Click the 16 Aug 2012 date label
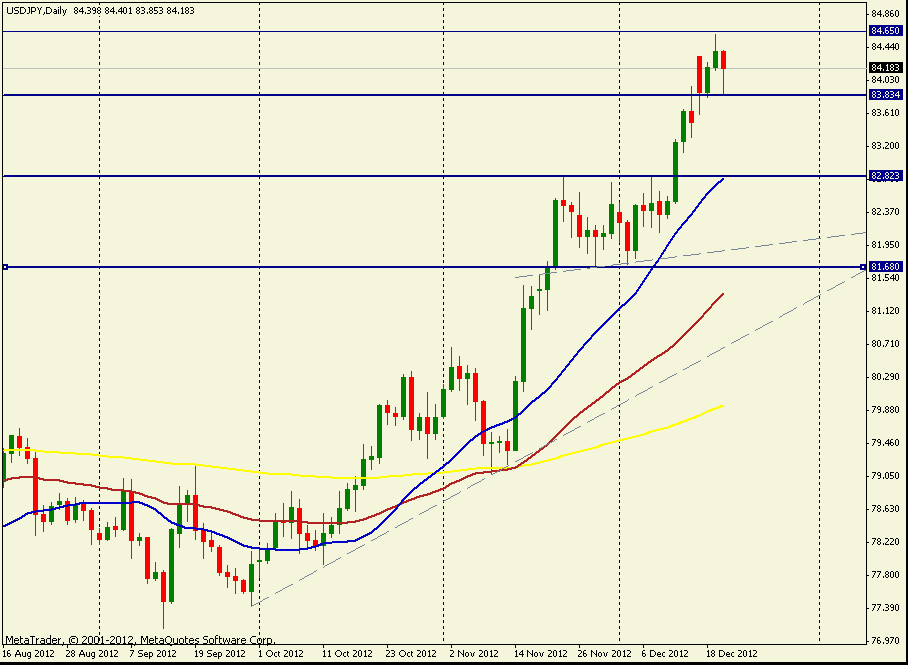This screenshot has height=665, width=908. [27, 653]
